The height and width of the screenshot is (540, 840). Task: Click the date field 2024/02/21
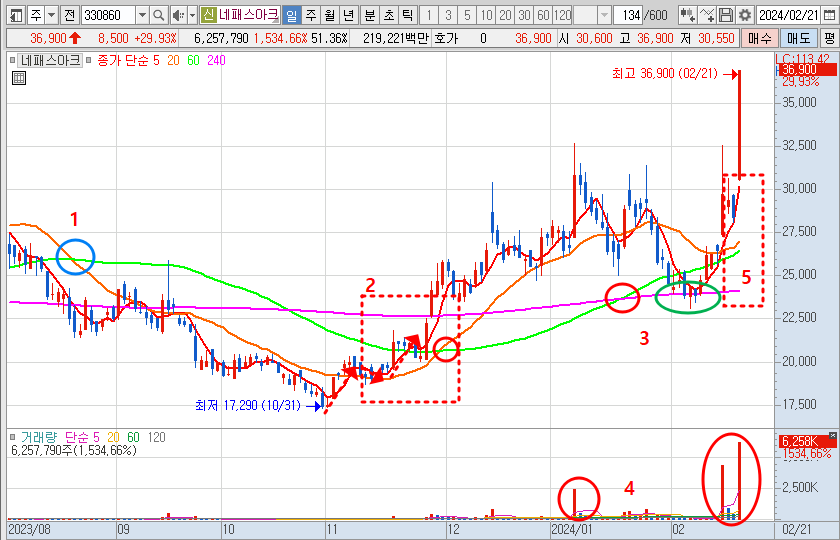coord(789,15)
